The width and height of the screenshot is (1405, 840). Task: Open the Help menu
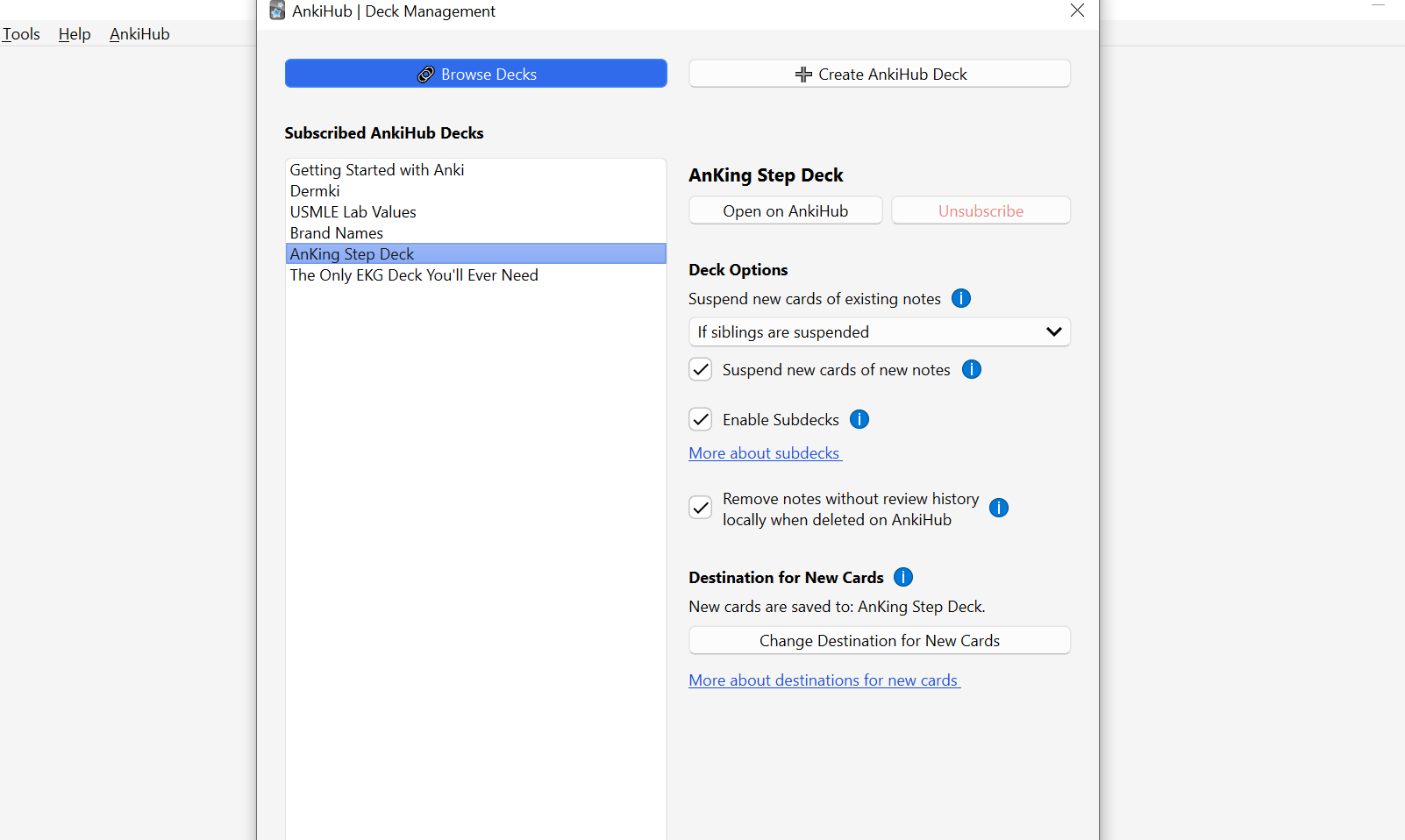[x=75, y=34]
